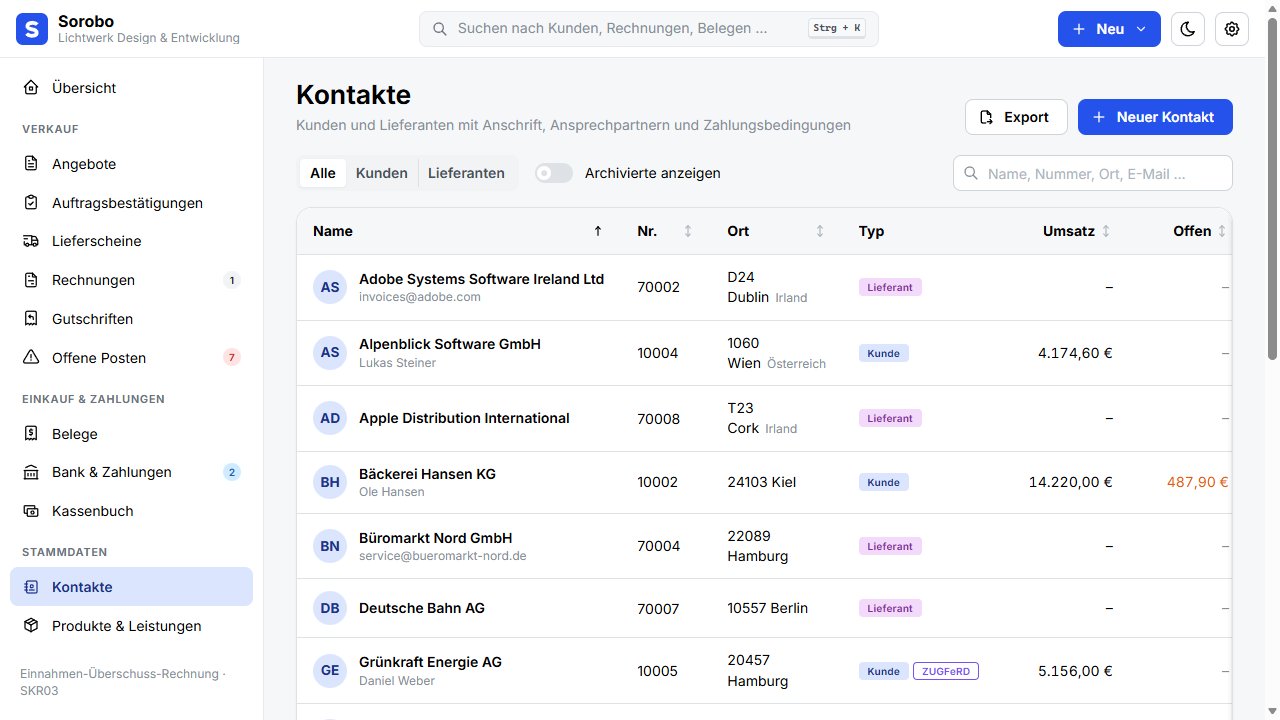The width and height of the screenshot is (1280, 720).
Task: Open Bäckerei Hansen KG contact
Action: click(427, 474)
